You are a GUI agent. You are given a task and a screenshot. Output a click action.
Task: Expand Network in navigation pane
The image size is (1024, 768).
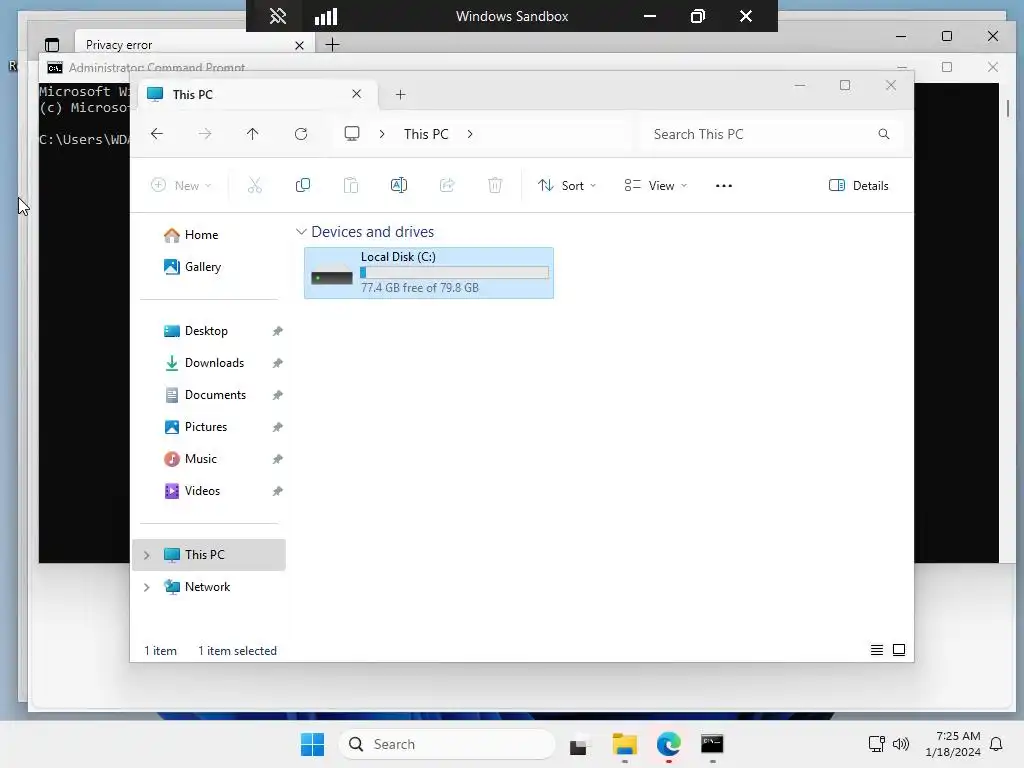coord(147,587)
